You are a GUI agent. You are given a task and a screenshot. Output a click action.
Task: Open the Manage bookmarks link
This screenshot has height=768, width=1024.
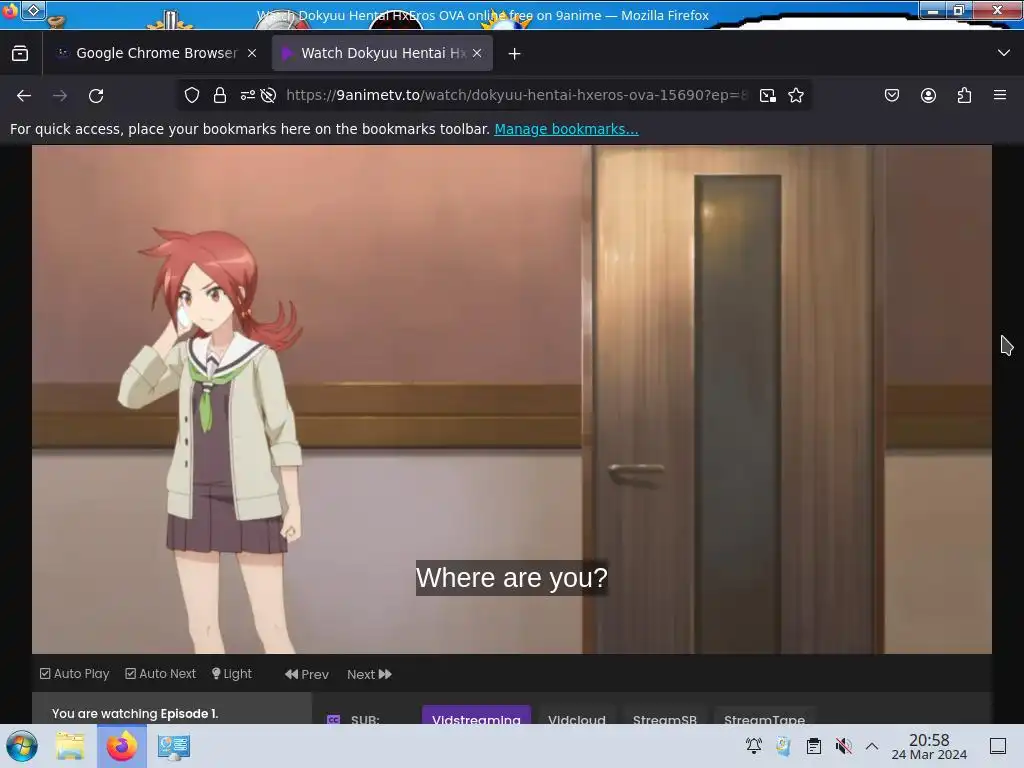pos(566,129)
